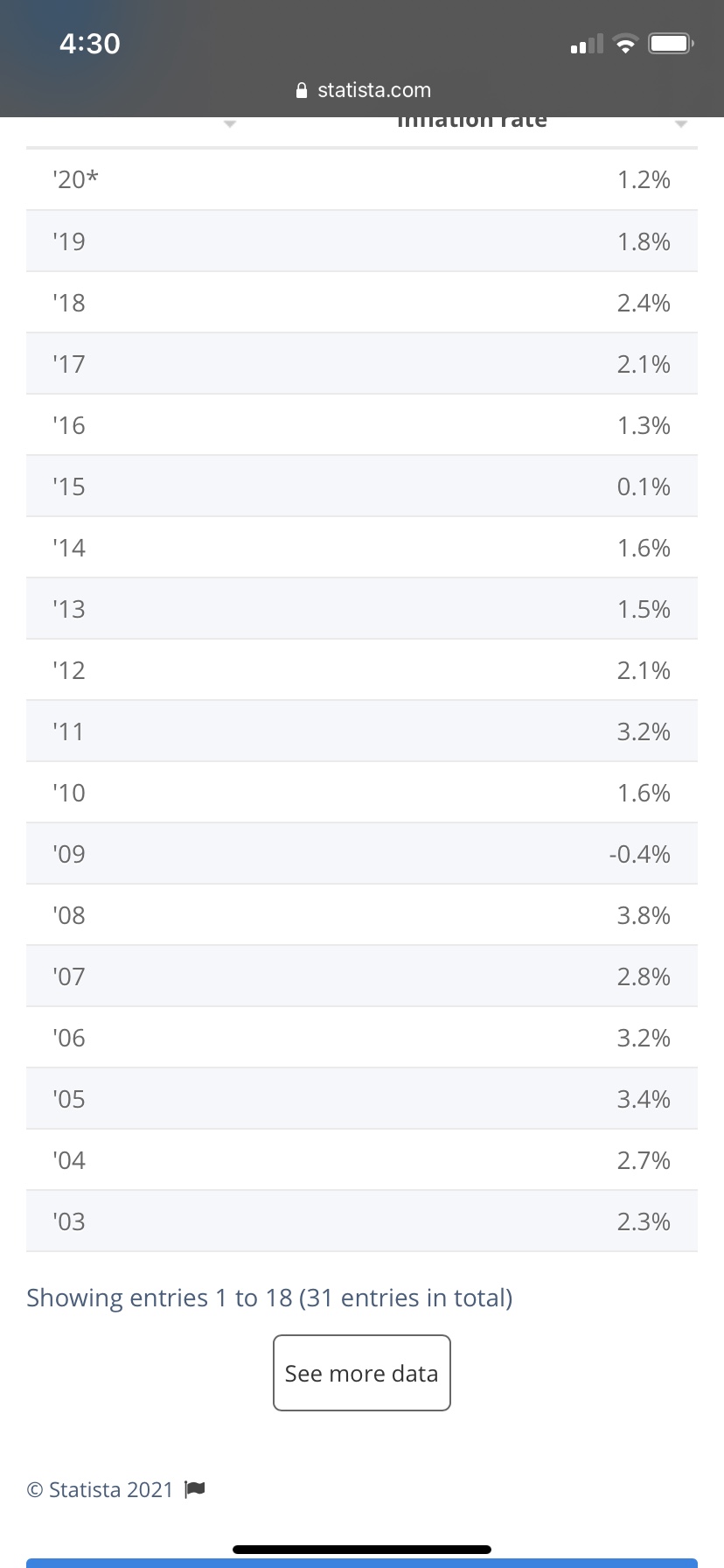
Task: Select the '09 row showing -0.4%
Action: click(x=362, y=854)
